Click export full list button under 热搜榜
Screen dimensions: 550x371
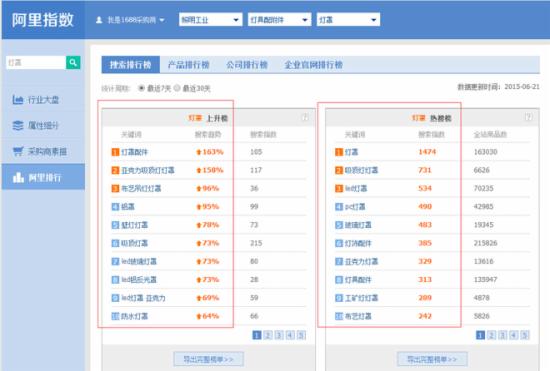tap(432, 359)
